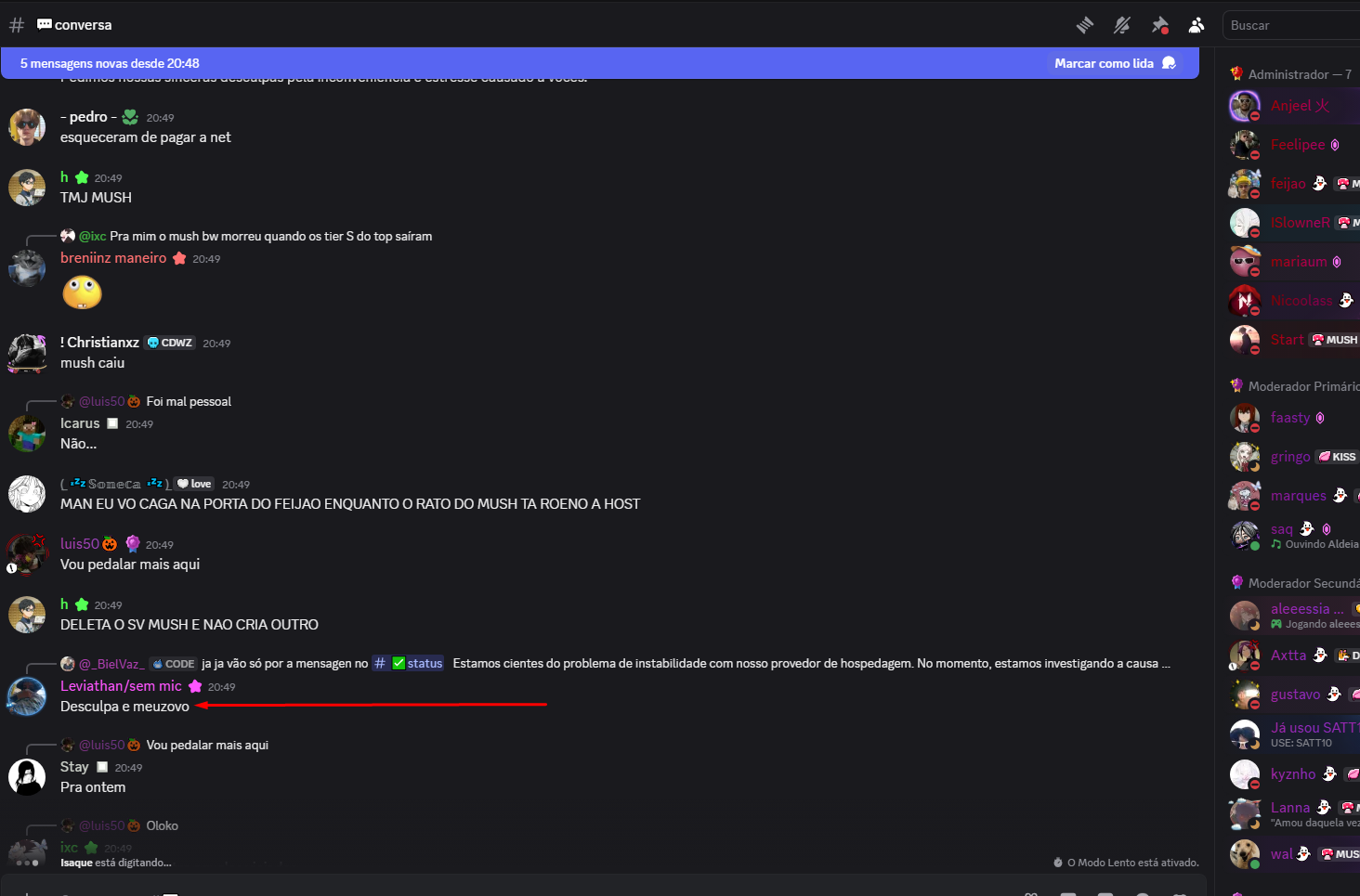Open member Feelipee in member list
The width and height of the screenshot is (1360, 896).
click(x=1293, y=145)
